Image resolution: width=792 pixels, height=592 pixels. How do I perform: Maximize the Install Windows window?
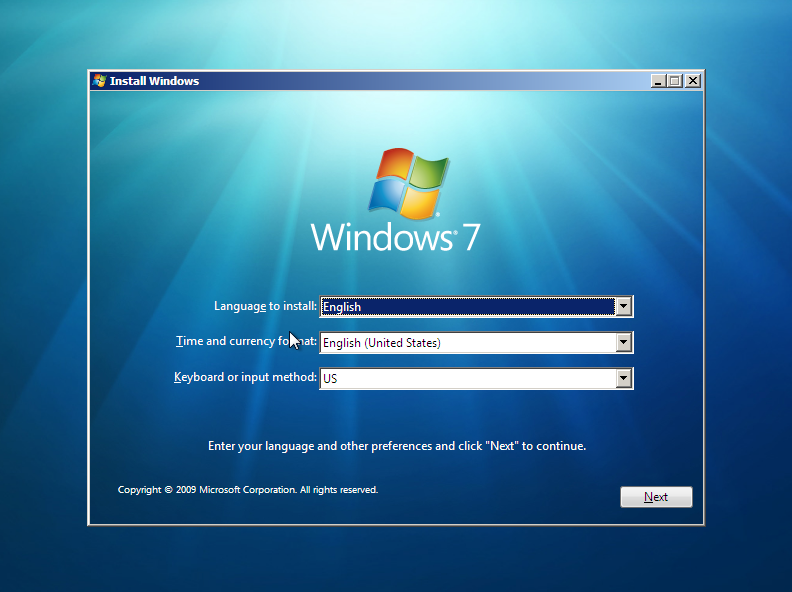[675, 81]
